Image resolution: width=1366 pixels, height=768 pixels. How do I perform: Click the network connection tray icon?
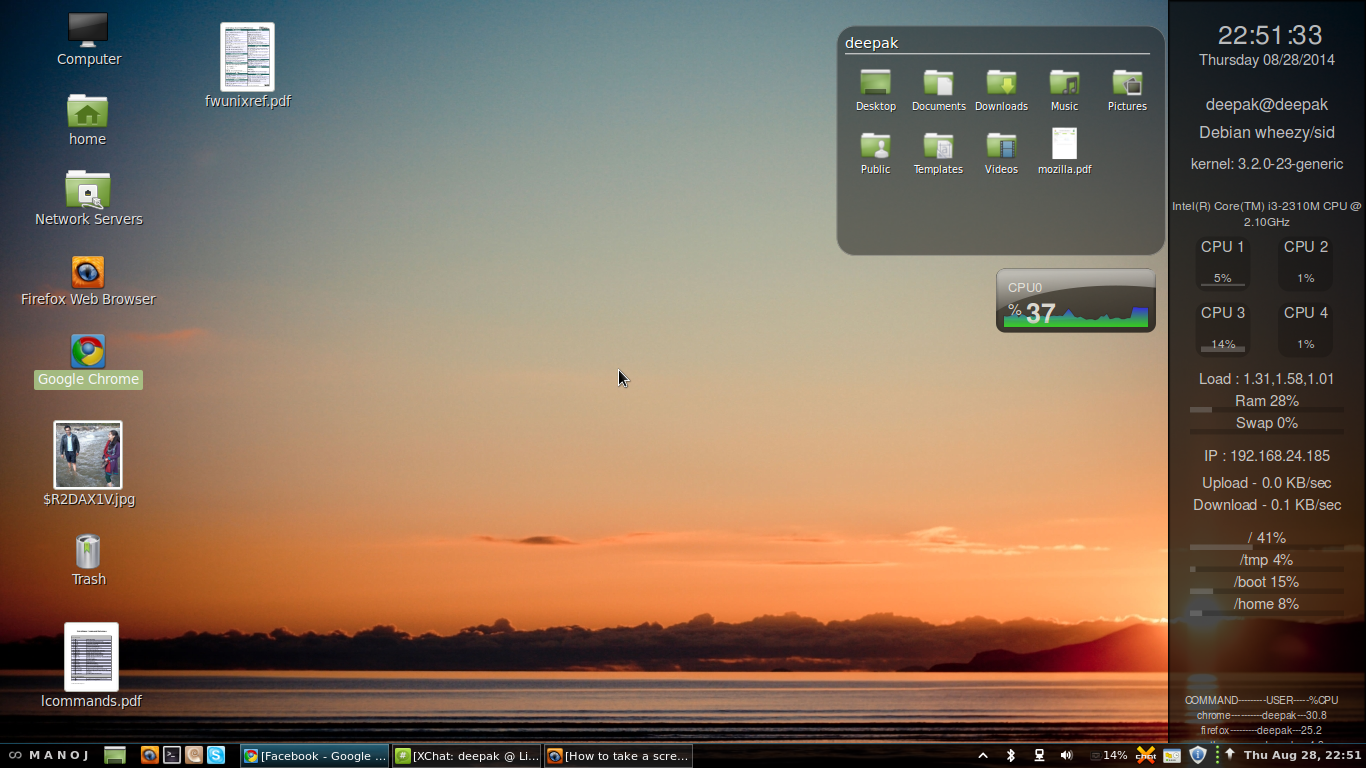pos(1039,755)
